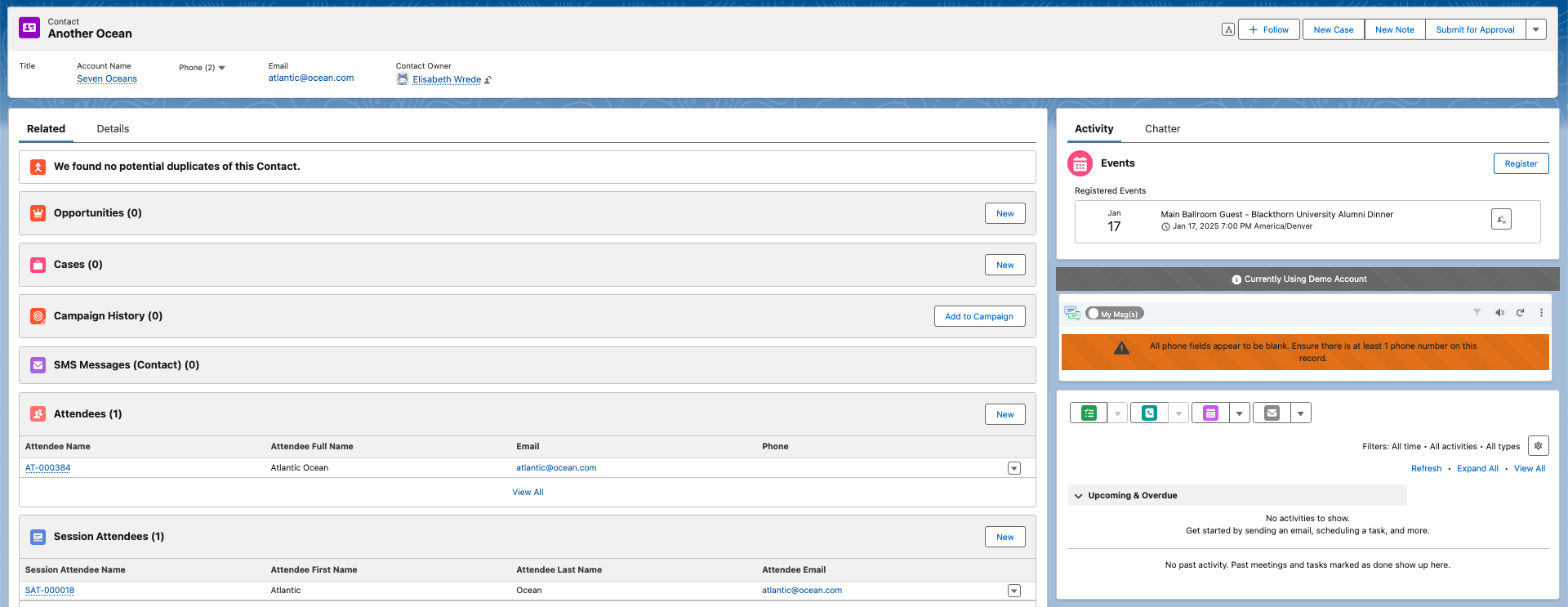Click the Campaign History target icon
The width and height of the screenshot is (1568, 607).
(x=38, y=316)
